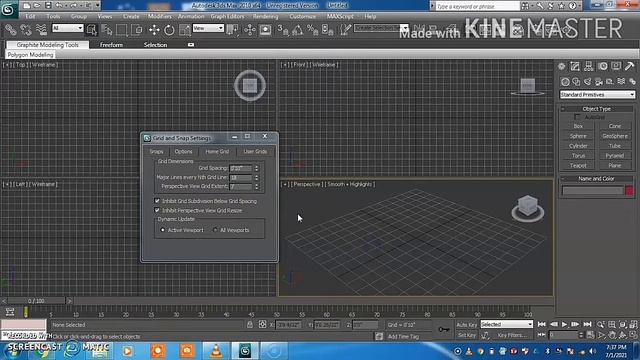Activate the Select and Move tool
The width and height of the screenshot is (640, 360).
click(154, 29)
